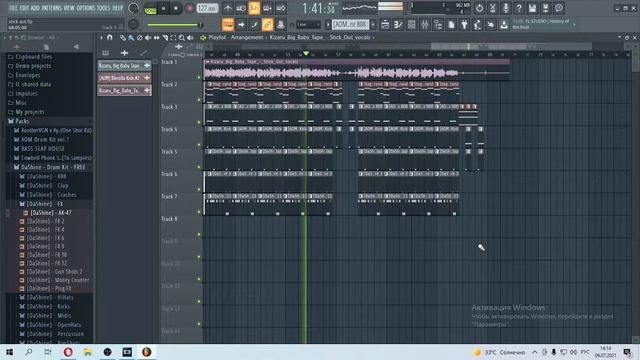Open the VIEW menu
Image resolution: width=640 pixels, height=360 pixels.
[x=69, y=8]
